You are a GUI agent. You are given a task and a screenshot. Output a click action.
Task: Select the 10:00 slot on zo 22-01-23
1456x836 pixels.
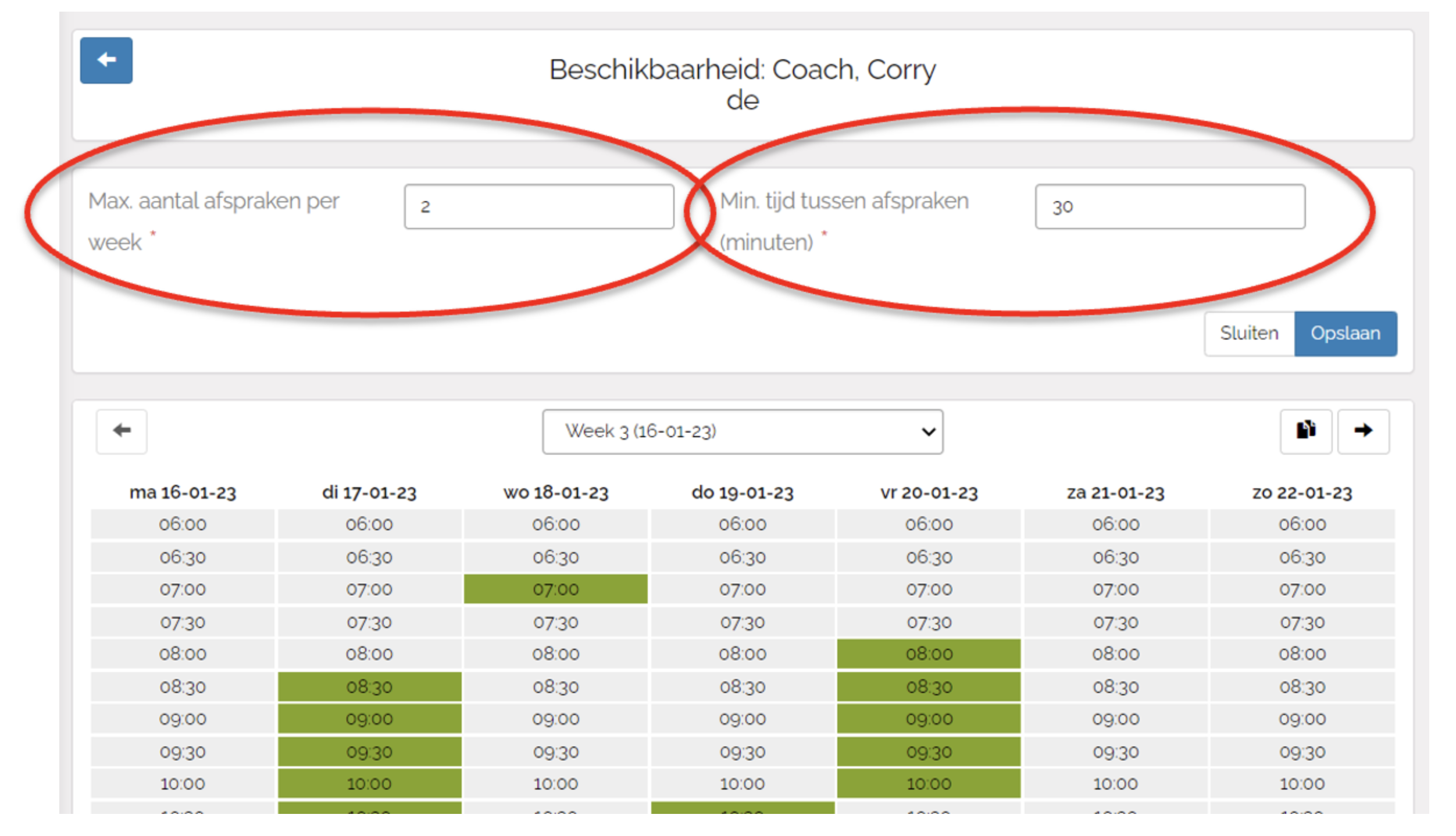pos(1302,783)
